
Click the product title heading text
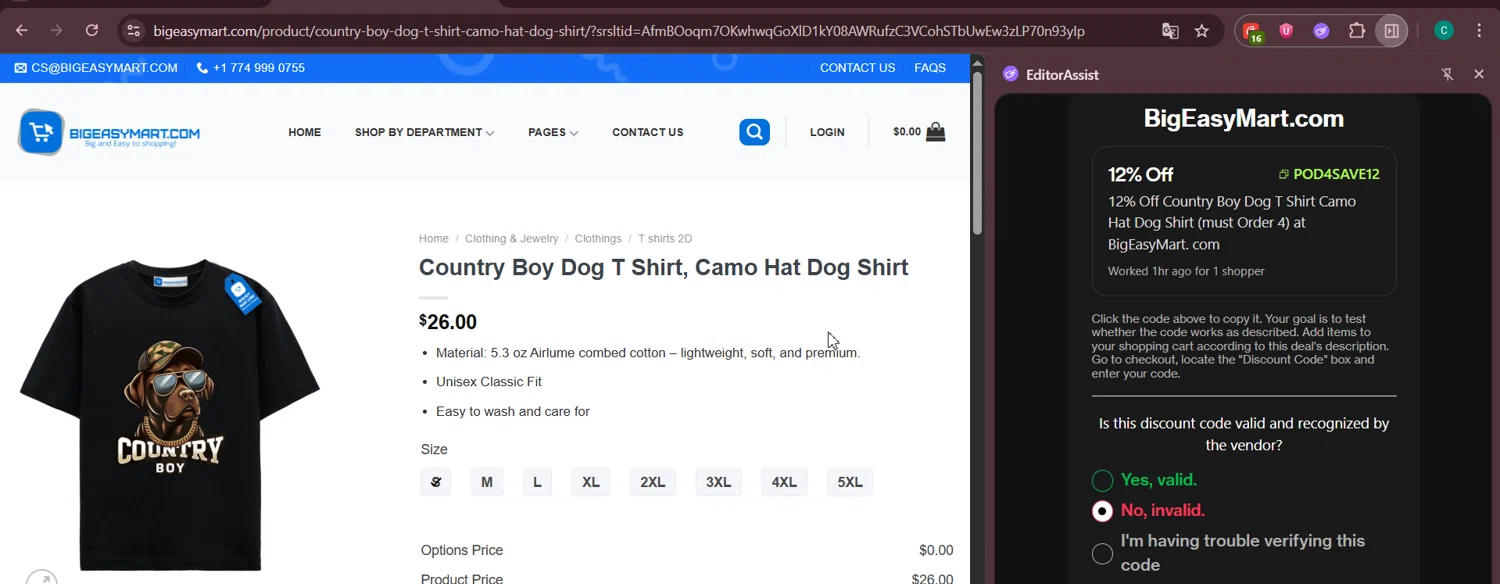point(663,267)
